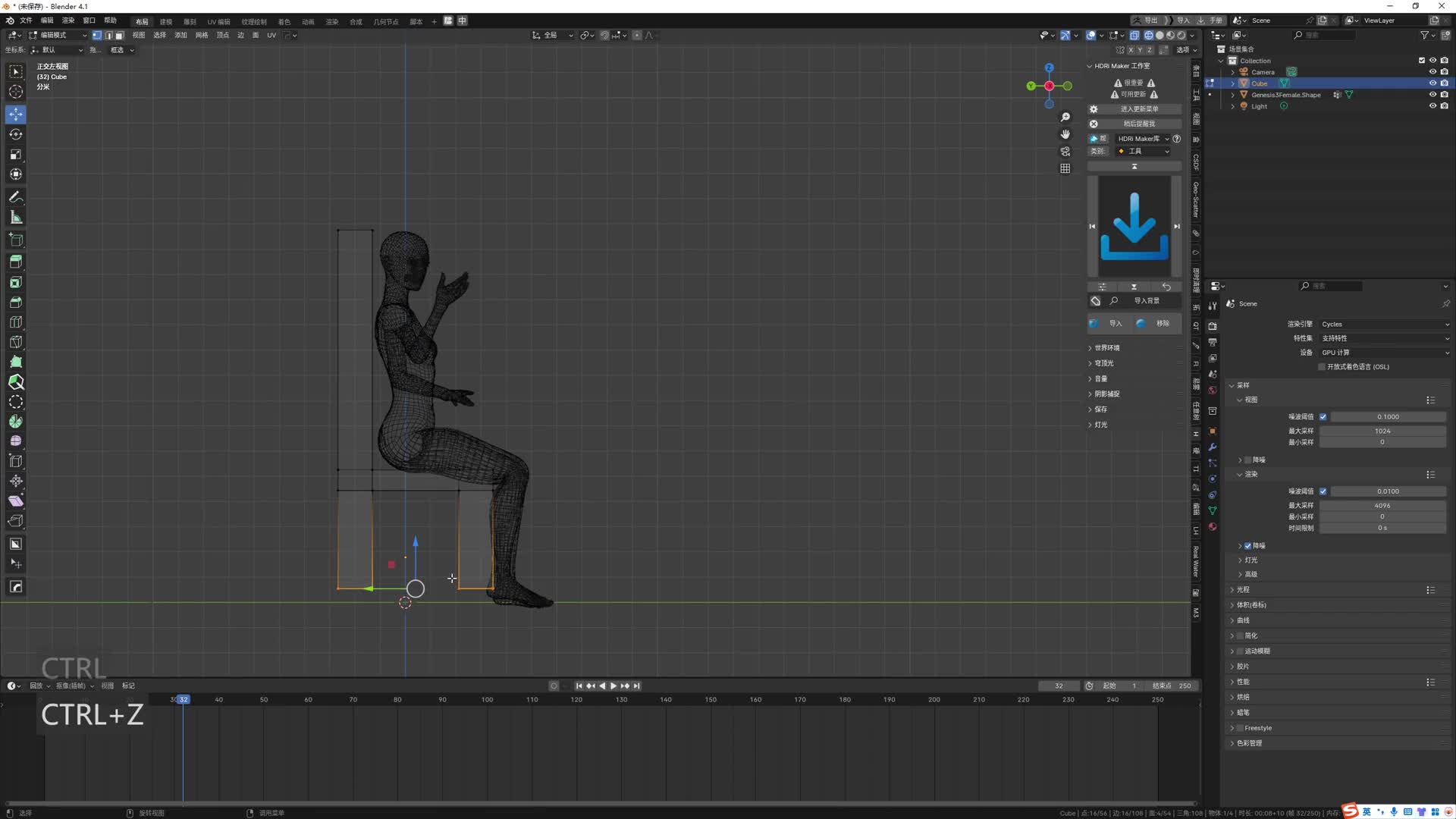Open the GPU compute device dropdown
Screen dimensions: 1456x819
[x=1384, y=353]
